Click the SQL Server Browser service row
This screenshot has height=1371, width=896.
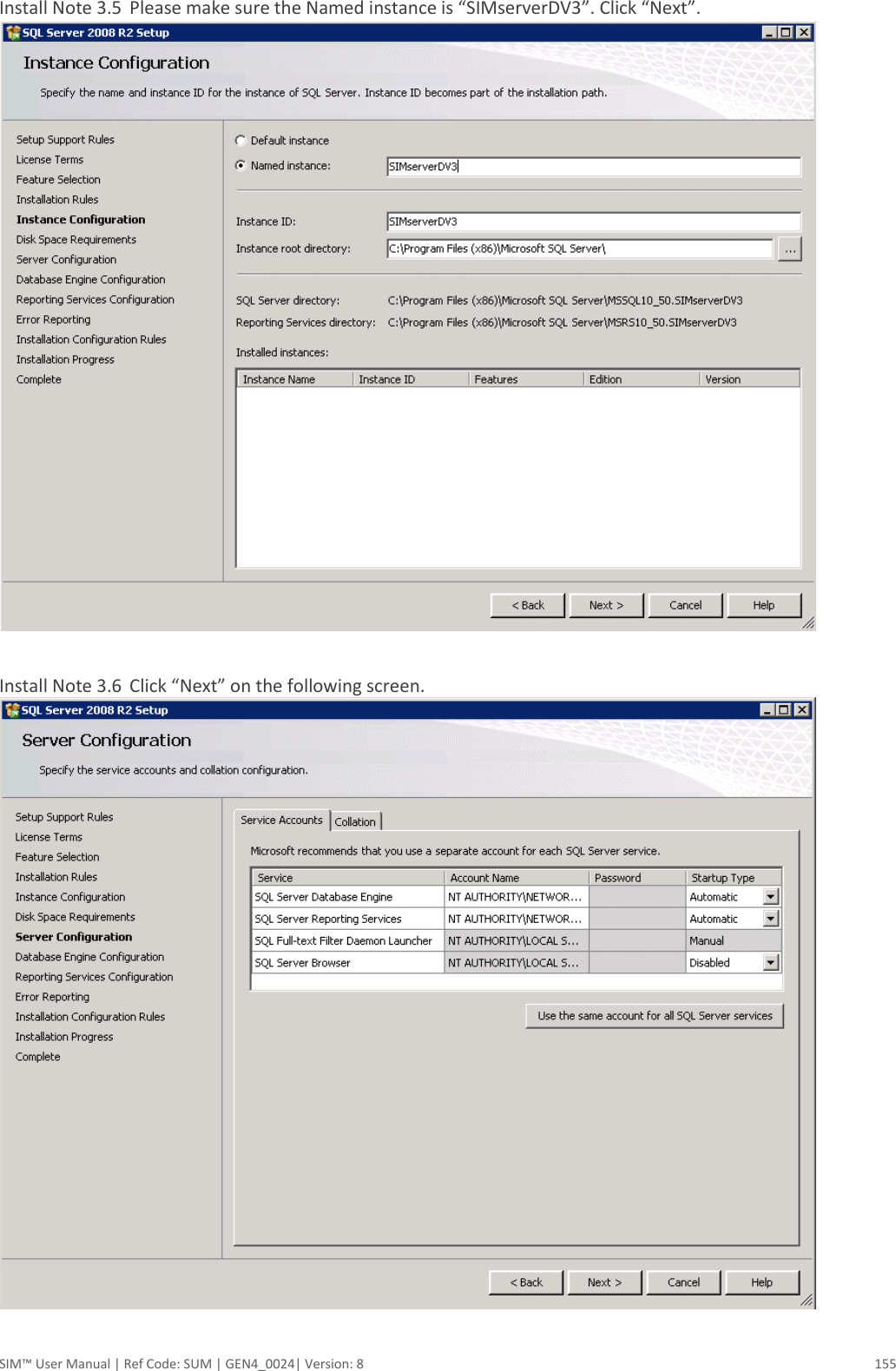(517, 963)
